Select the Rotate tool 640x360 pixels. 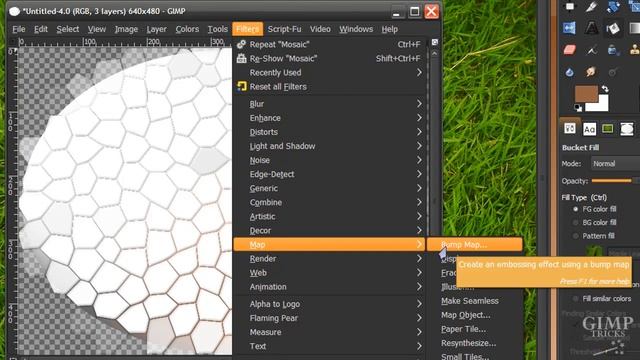tap(613, 6)
